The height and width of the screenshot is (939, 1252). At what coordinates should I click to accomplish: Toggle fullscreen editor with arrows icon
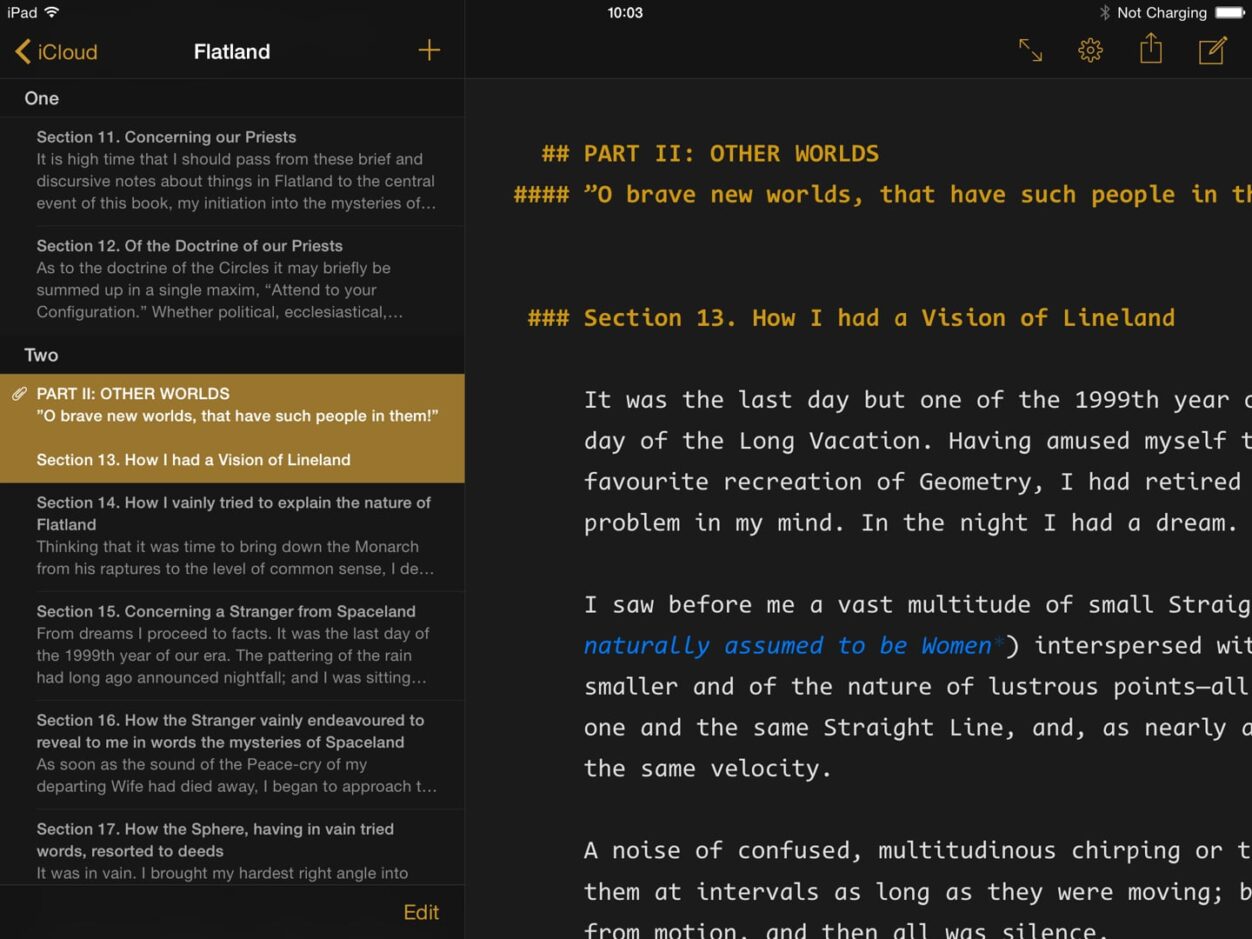1030,50
